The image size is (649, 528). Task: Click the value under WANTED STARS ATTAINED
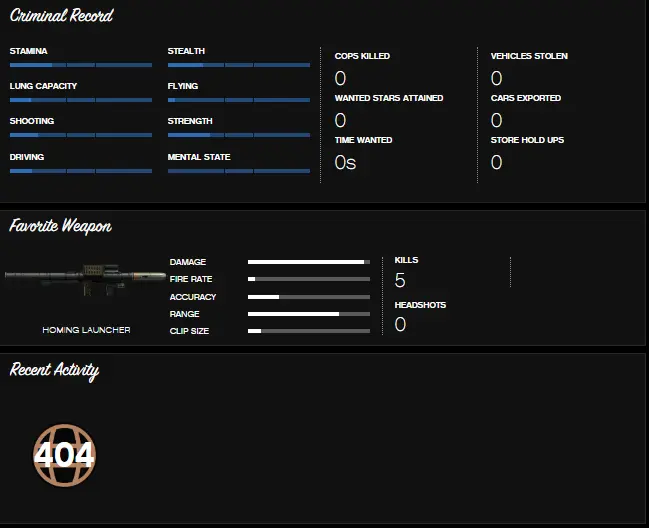340,120
